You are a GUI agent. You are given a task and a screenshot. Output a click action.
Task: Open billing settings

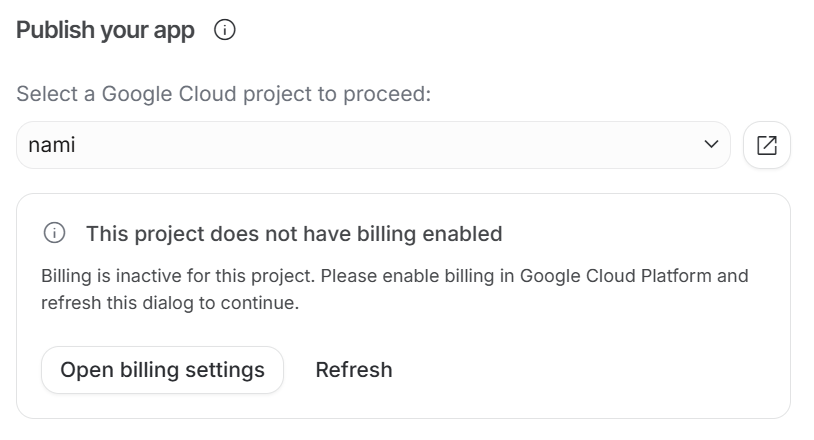[x=162, y=370]
